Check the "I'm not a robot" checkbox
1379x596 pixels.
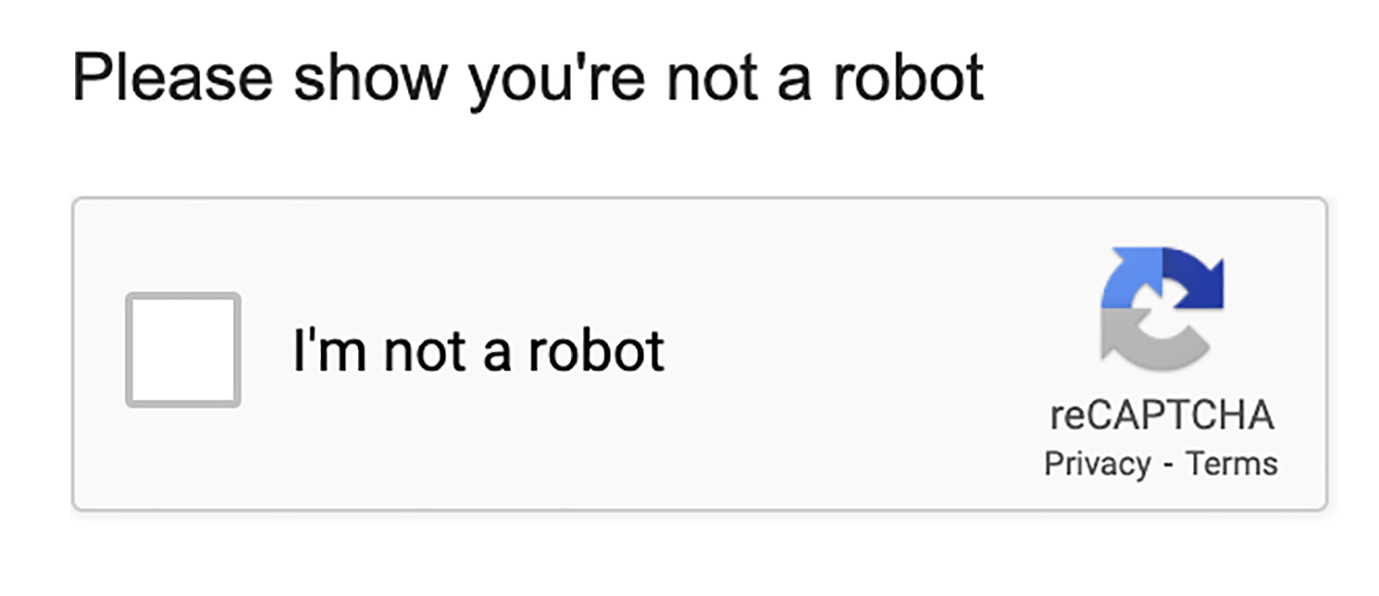183,350
